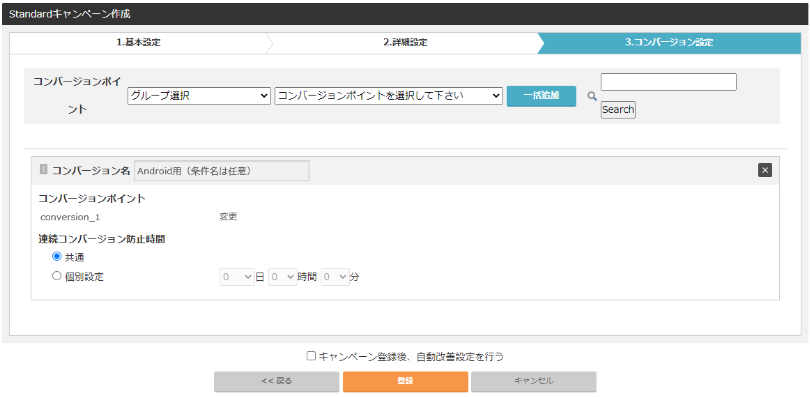Click the conversion_1 text

[x=70, y=217]
